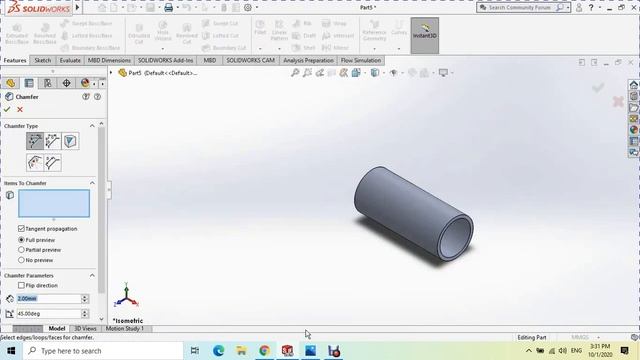
Task: Open FeatureManager design tree tab
Action: click(11, 83)
